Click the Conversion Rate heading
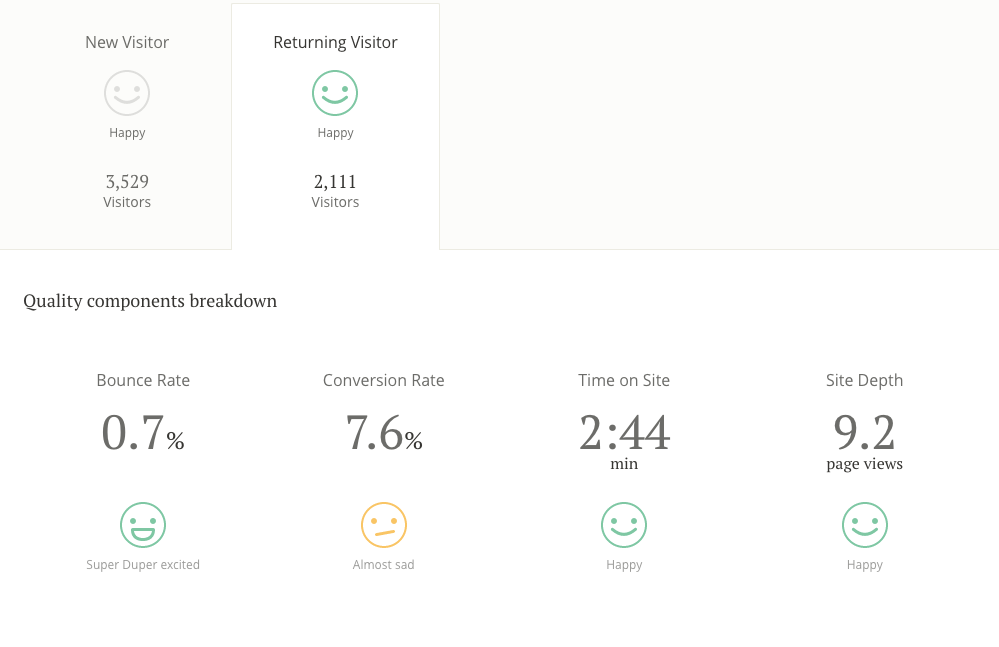This screenshot has width=999, height=647. click(384, 380)
